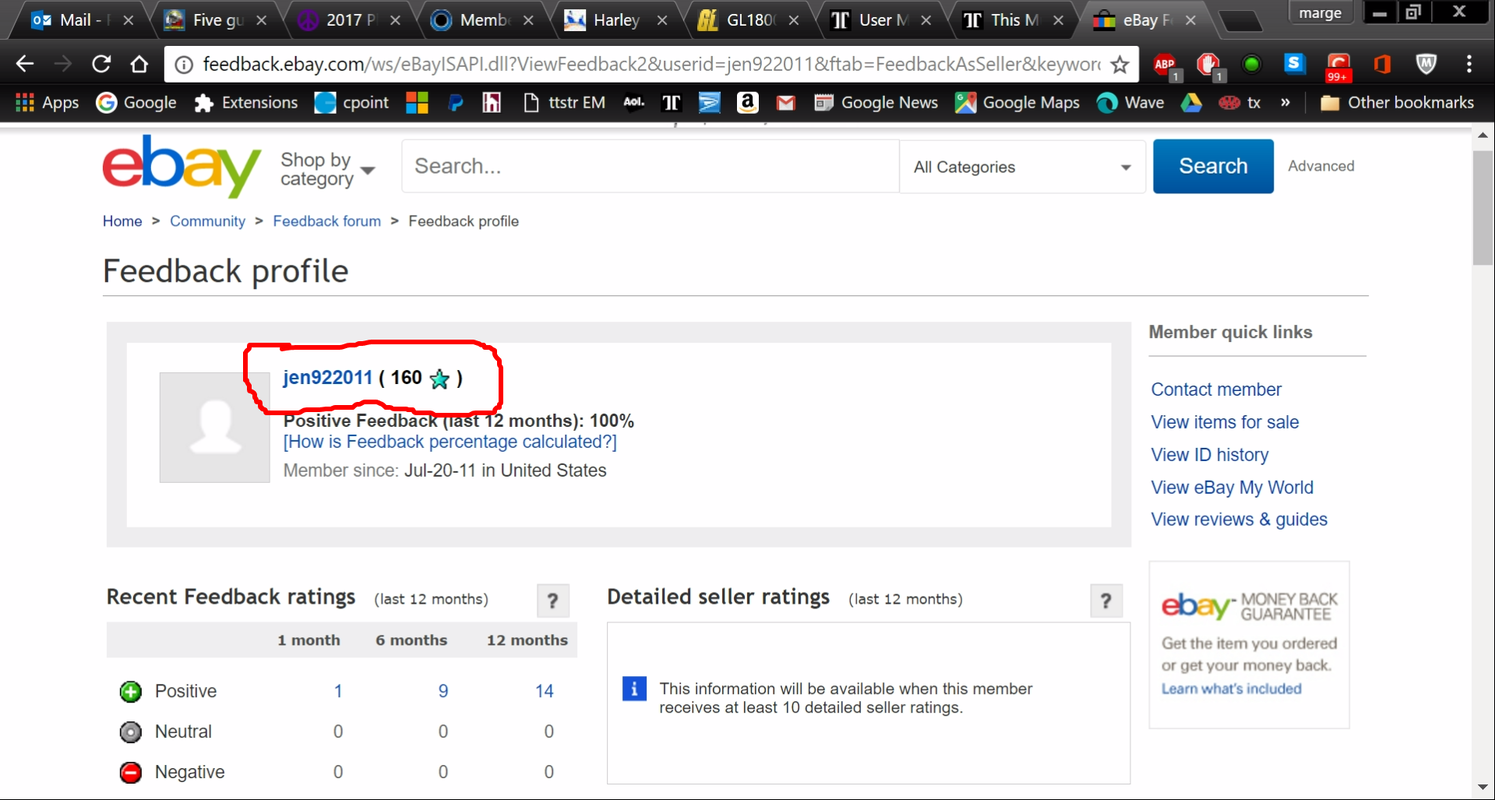Open help for Detailed seller ratings
1495x800 pixels.
tap(1105, 601)
